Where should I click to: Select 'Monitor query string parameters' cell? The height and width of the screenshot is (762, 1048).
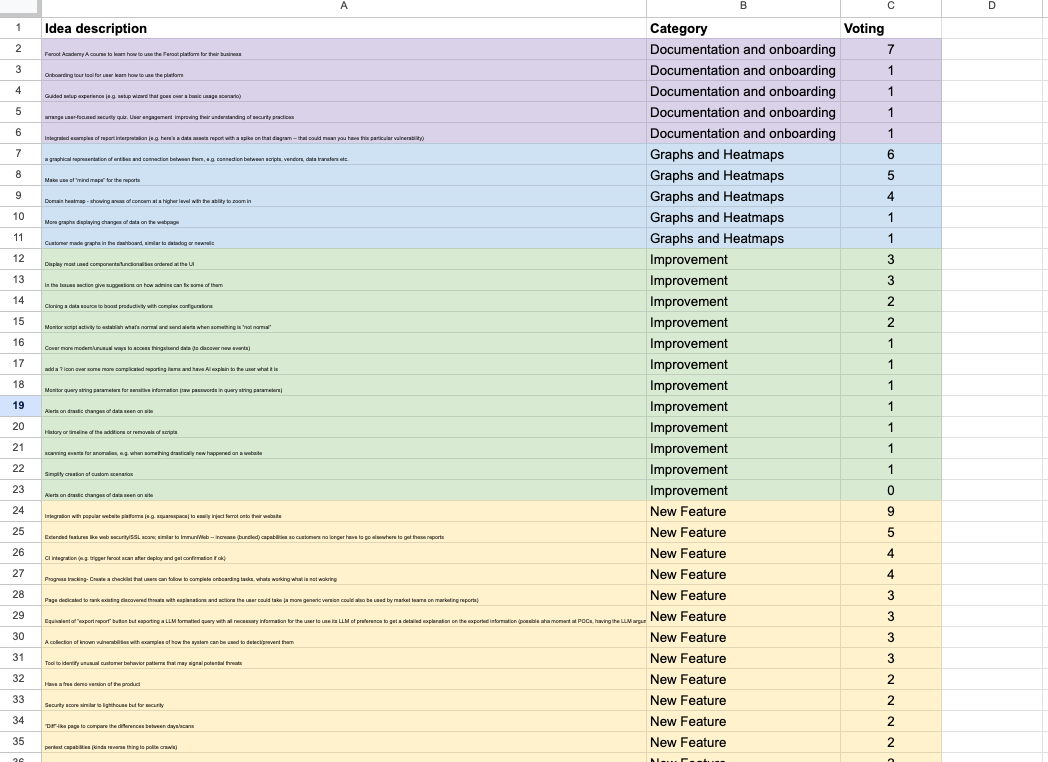(x=344, y=385)
